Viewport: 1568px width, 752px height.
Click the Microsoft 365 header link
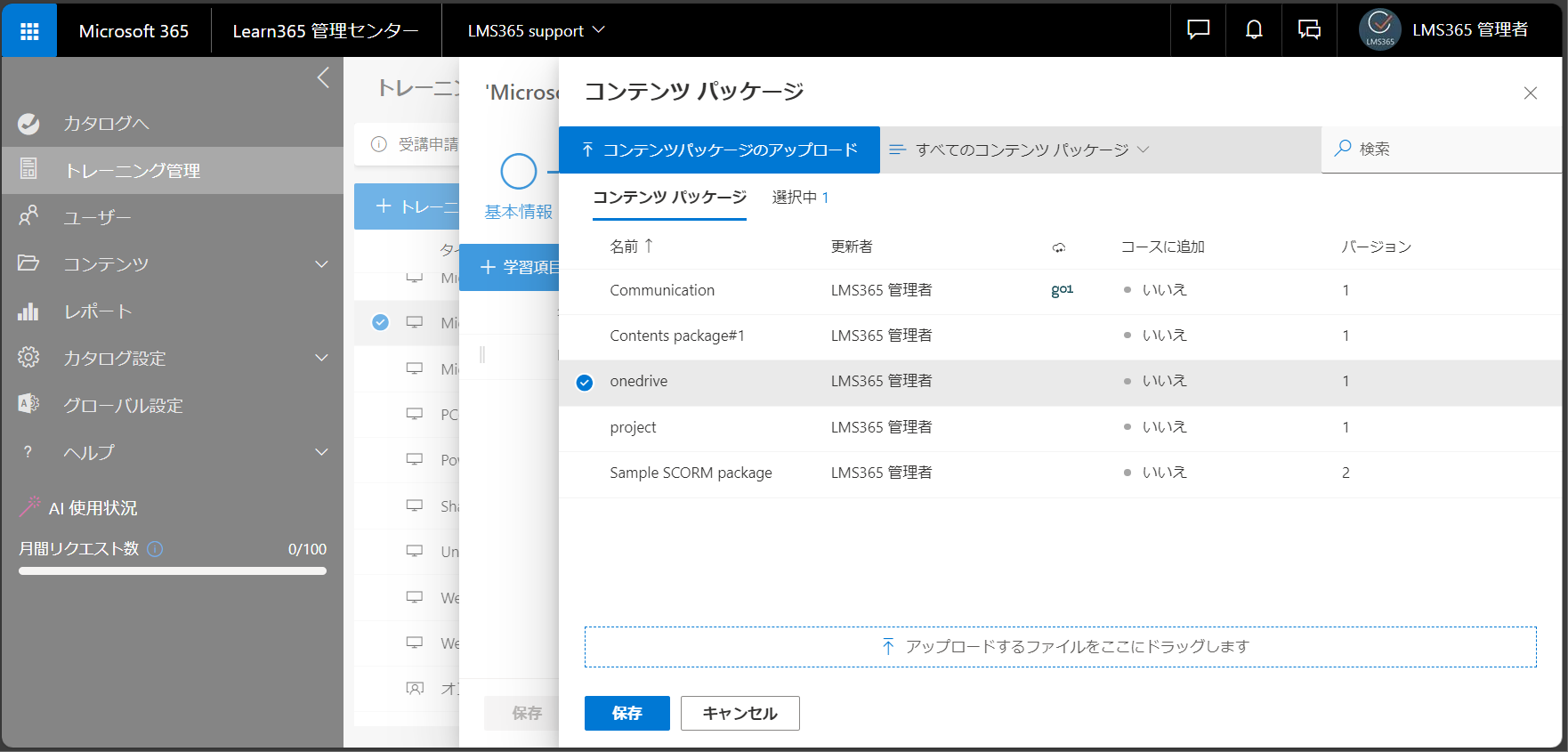(x=133, y=31)
